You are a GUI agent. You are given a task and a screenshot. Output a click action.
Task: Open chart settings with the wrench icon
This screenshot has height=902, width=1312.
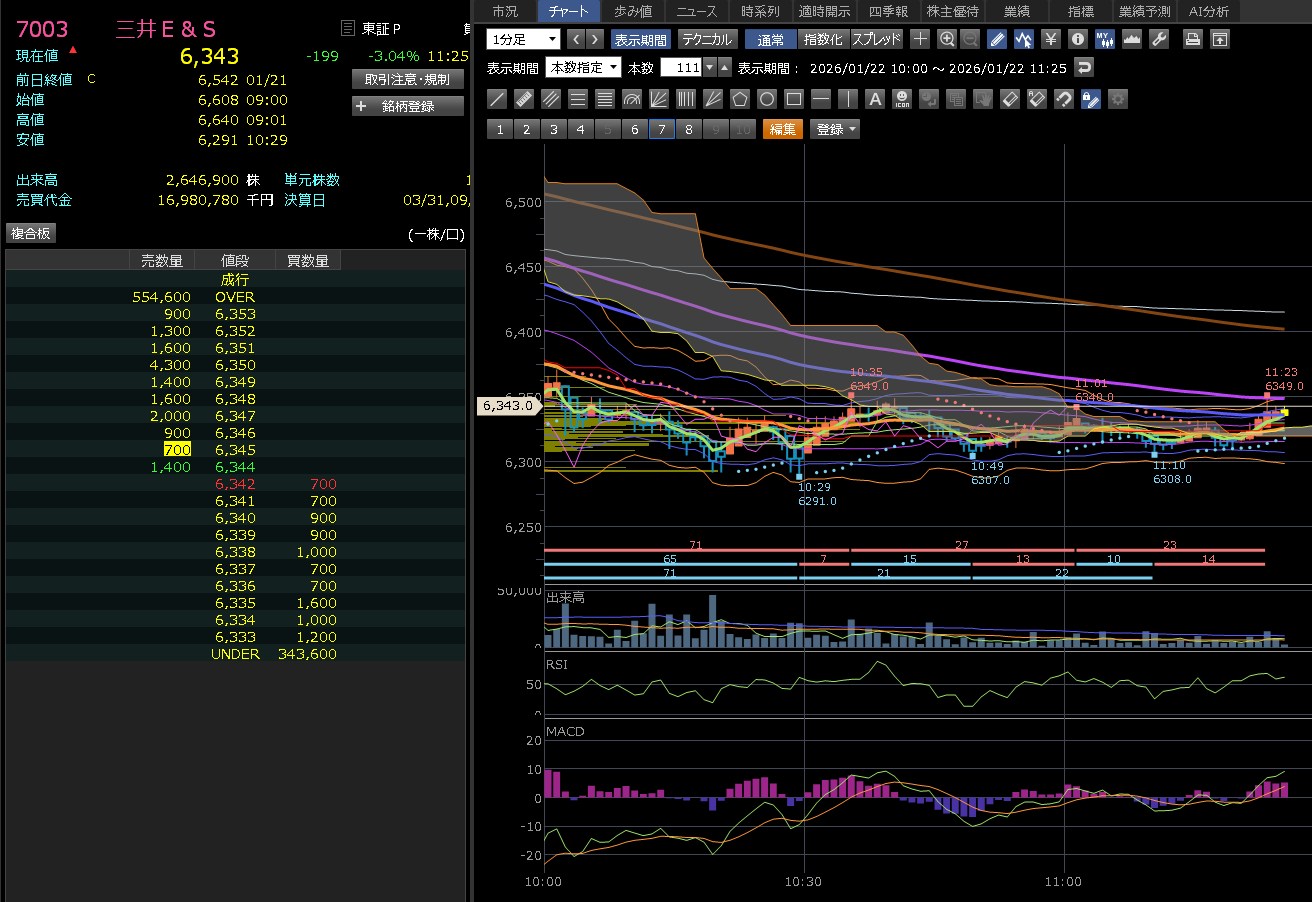coord(1159,39)
